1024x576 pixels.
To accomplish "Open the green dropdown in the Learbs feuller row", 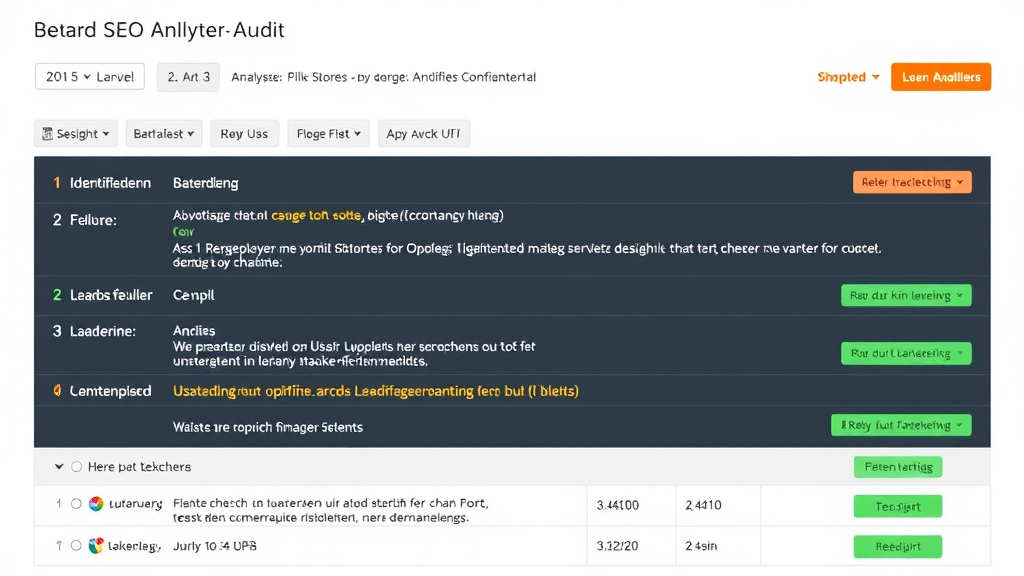I will click(905, 295).
